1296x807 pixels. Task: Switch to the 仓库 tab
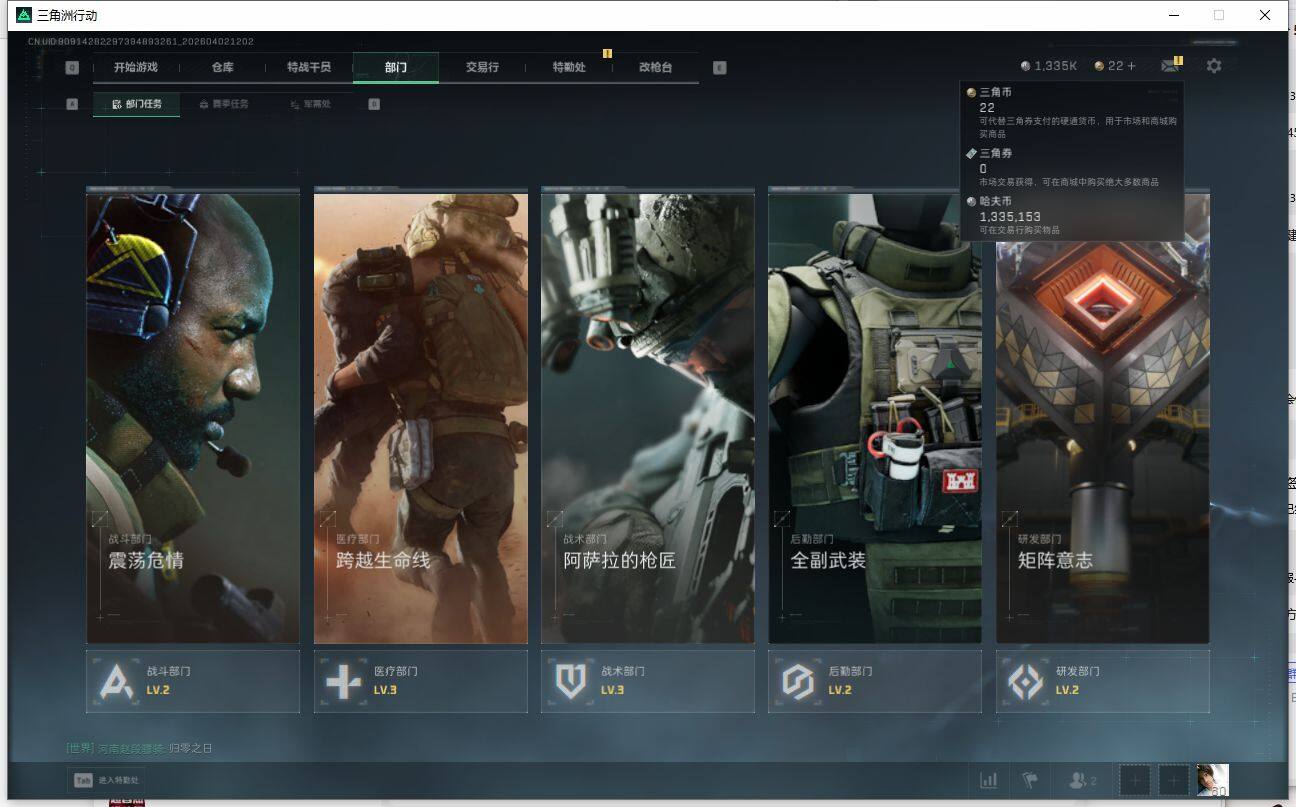pyautogui.click(x=222, y=67)
